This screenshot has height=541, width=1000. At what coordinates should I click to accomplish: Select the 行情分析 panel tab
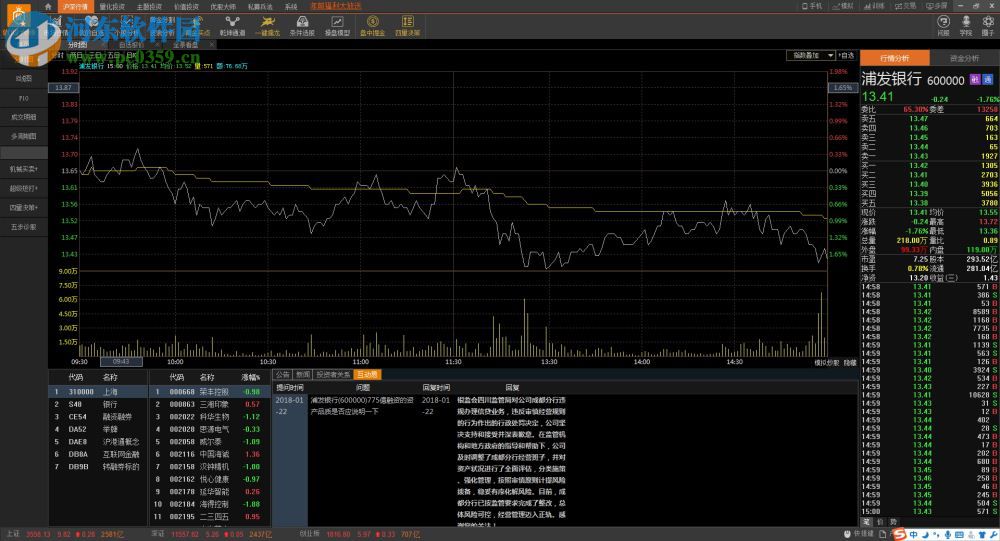(894, 58)
